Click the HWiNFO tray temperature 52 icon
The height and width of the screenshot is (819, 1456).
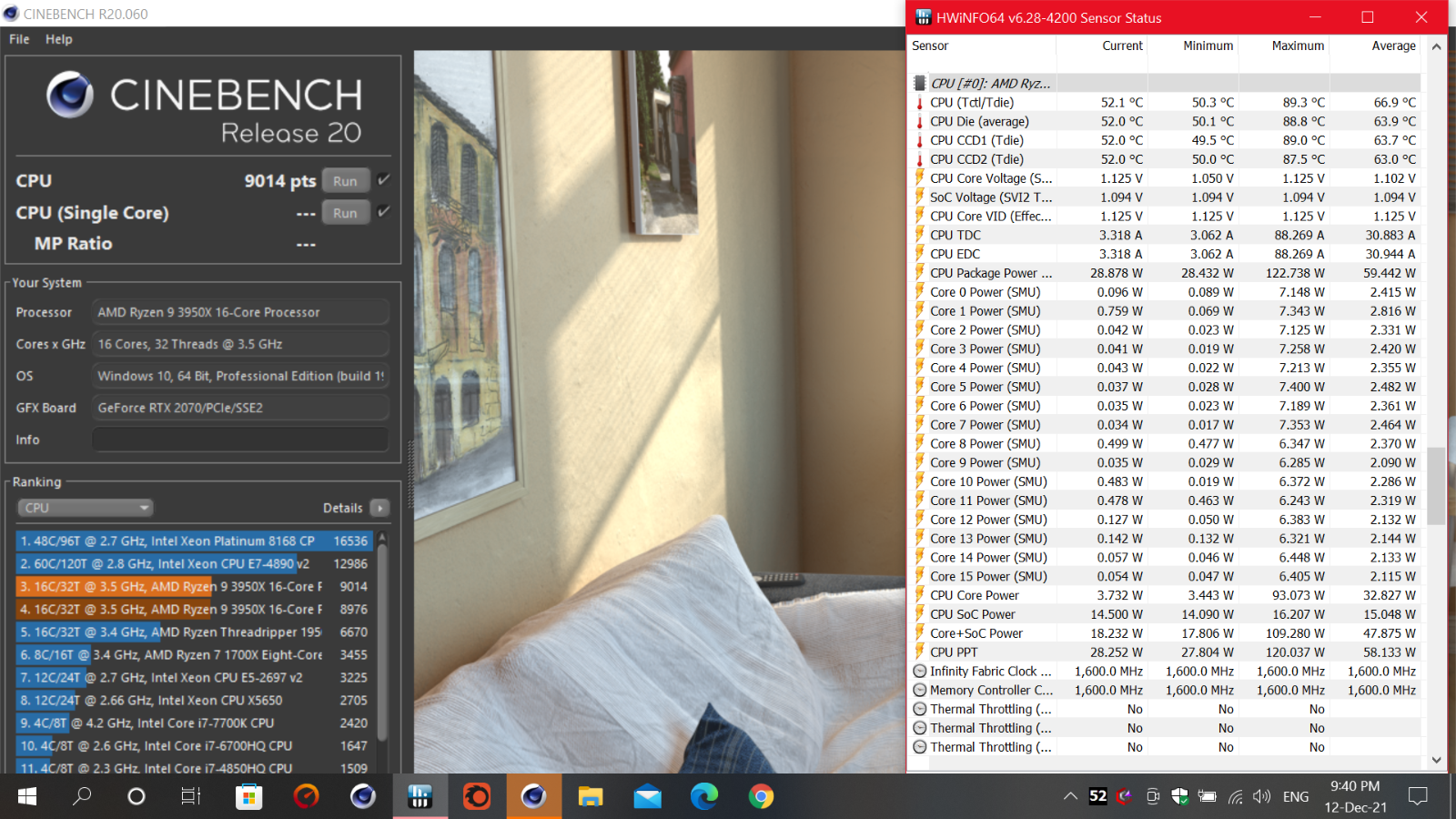[1098, 796]
